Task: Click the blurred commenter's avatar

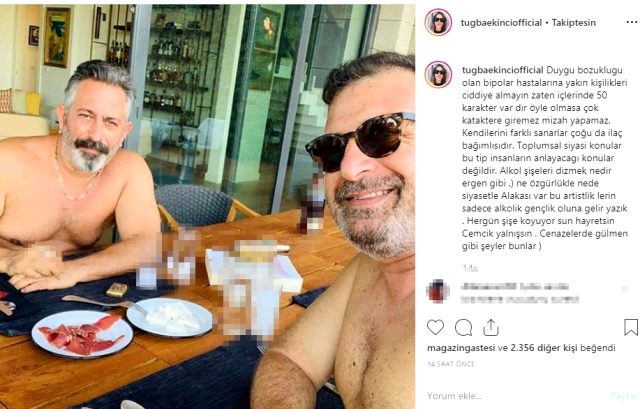Action: [438, 291]
